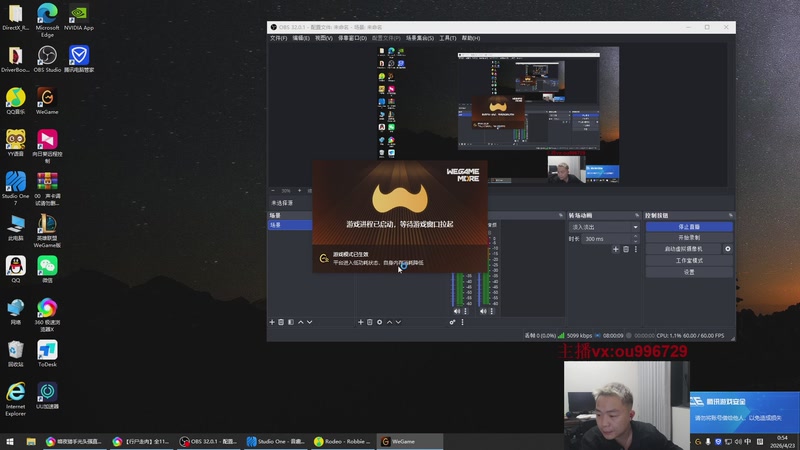Open the 微信 WeChat desktop icon
800x450 pixels.
(x=47, y=269)
